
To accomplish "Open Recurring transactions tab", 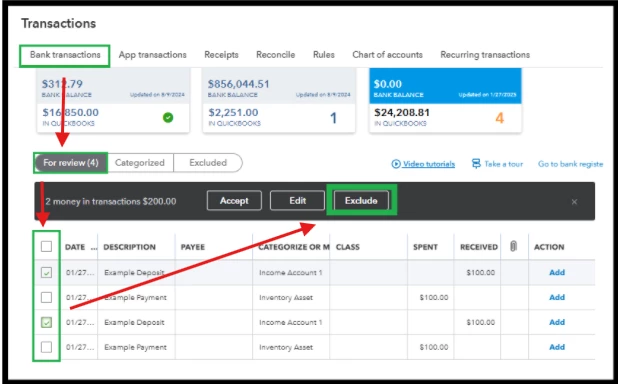I will point(485,55).
